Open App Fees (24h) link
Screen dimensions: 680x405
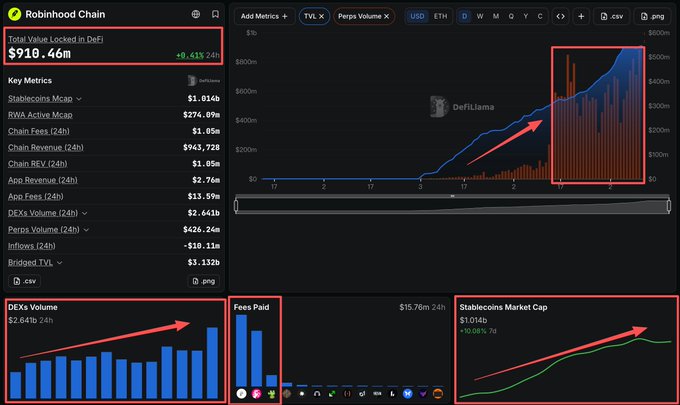pyautogui.click(x=36, y=196)
